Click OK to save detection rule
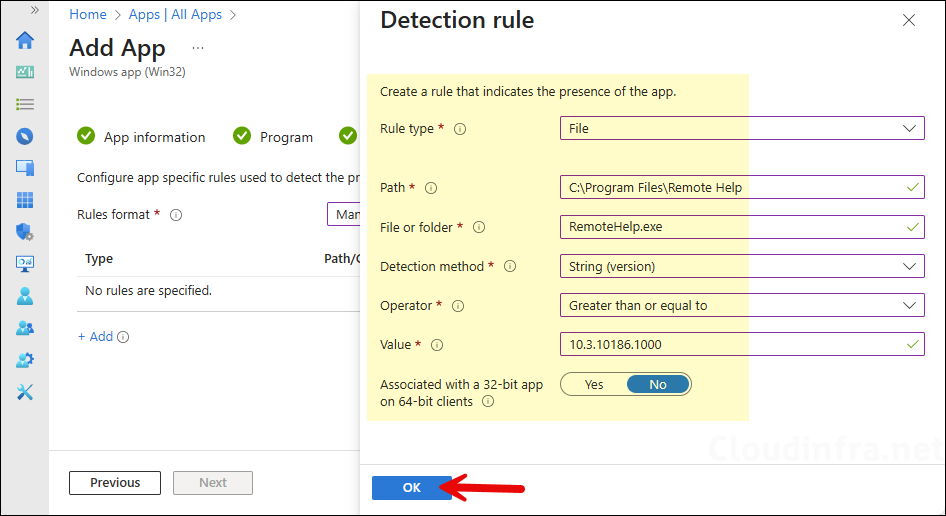Screen dimensions: 946x516 point(412,487)
